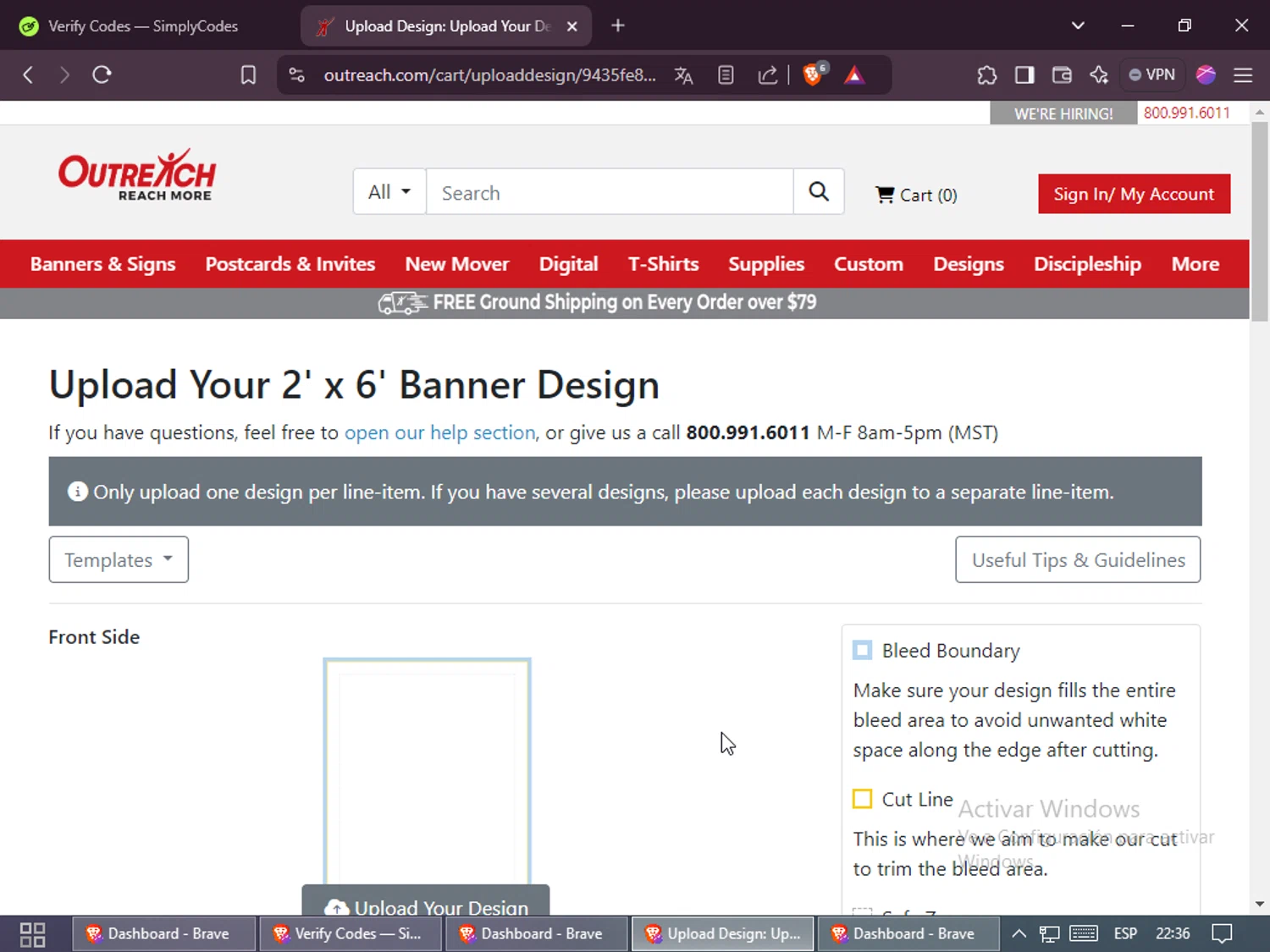The height and width of the screenshot is (952, 1270).
Task: Open reader mode icon
Action: [x=726, y=75]
